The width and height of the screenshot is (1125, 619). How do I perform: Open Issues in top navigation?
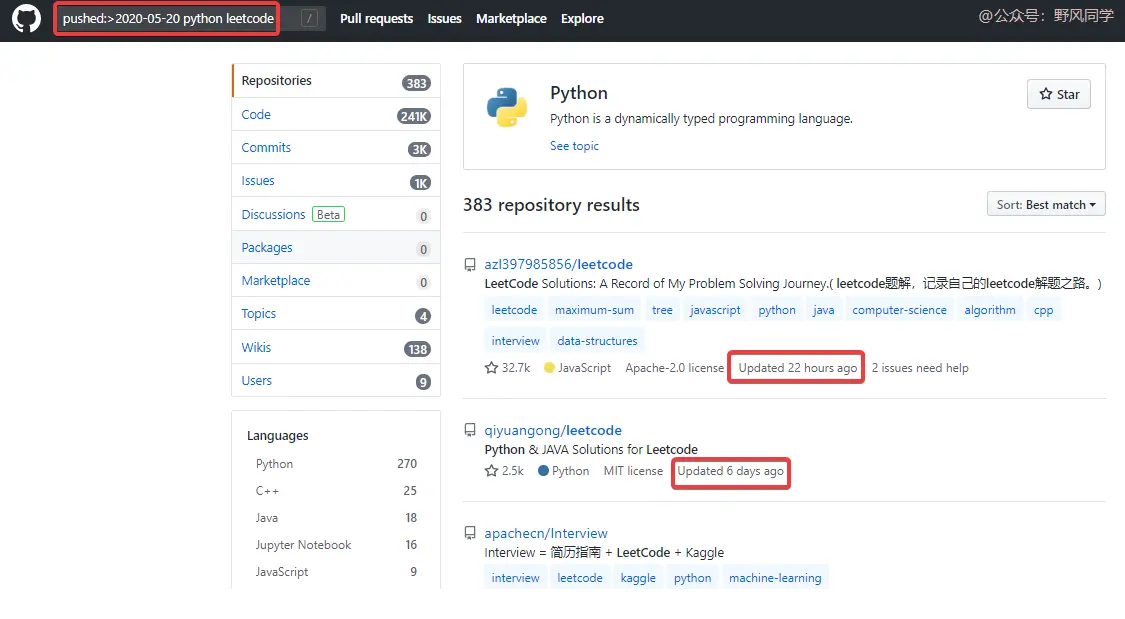pos(444,19)
